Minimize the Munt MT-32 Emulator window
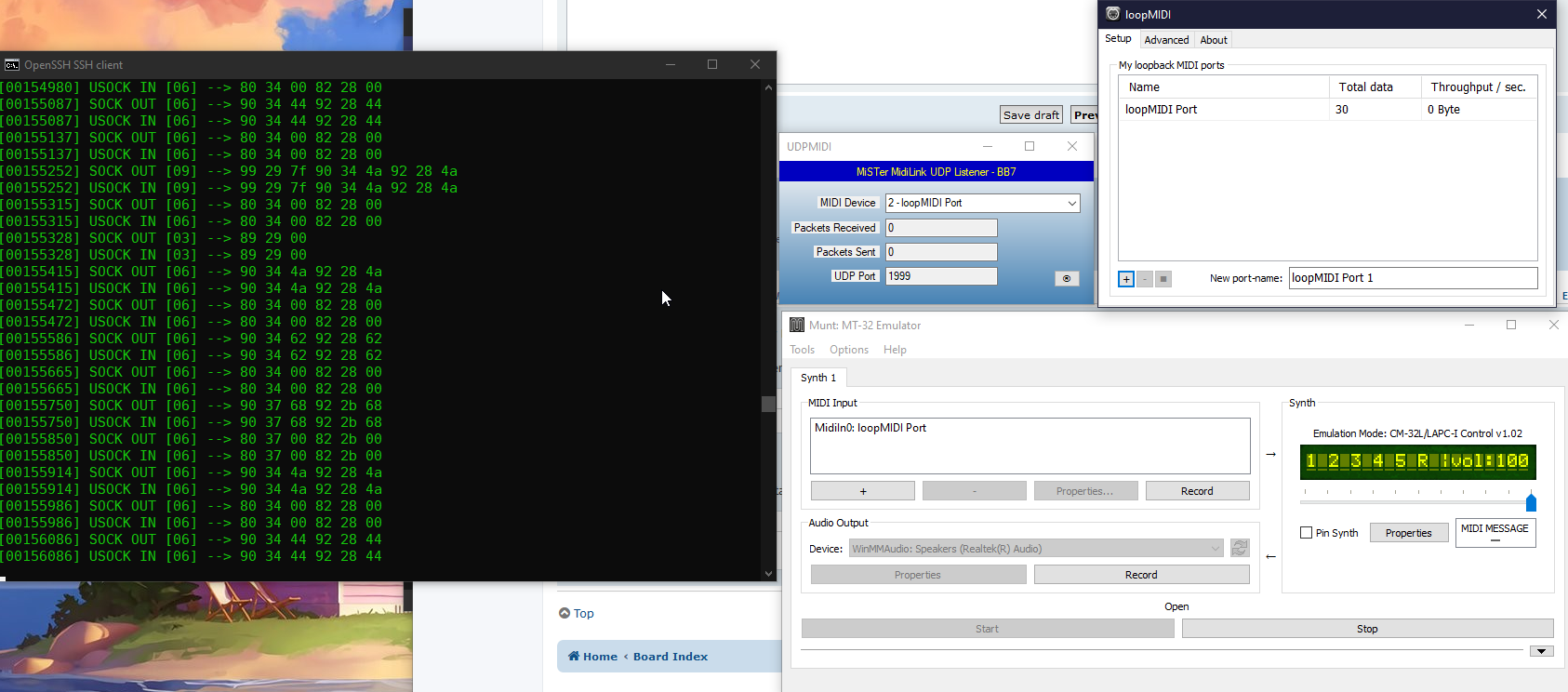 pyautogui.click(x=1469, y=325)
